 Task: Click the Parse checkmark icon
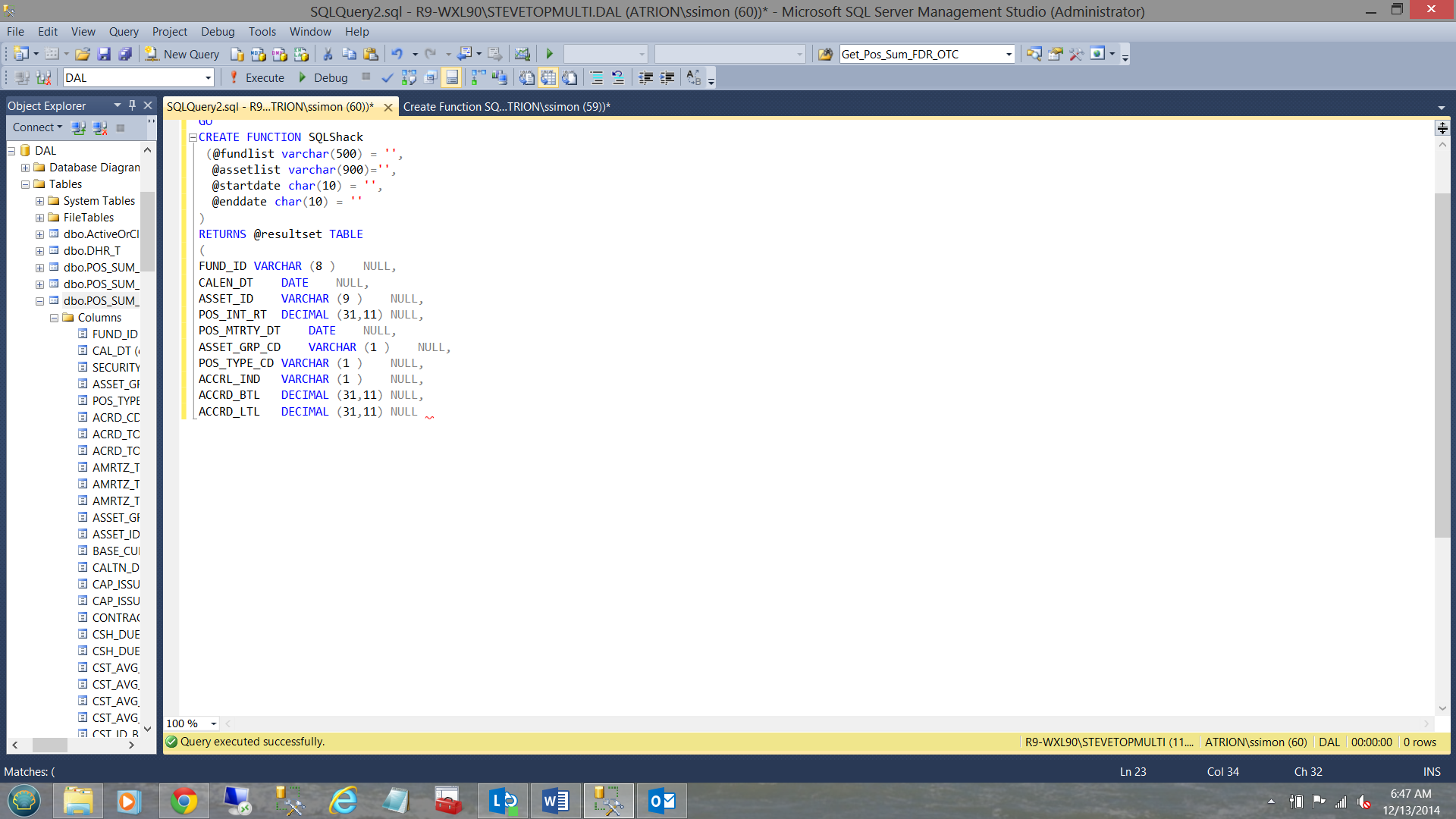387,77
